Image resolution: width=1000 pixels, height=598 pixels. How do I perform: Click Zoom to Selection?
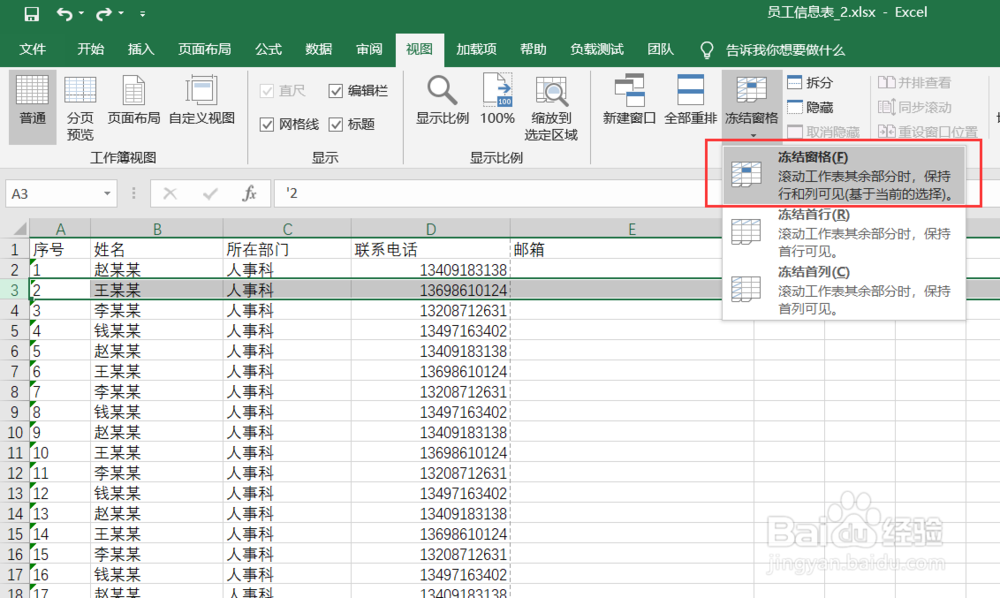click(x=552, y=105)
